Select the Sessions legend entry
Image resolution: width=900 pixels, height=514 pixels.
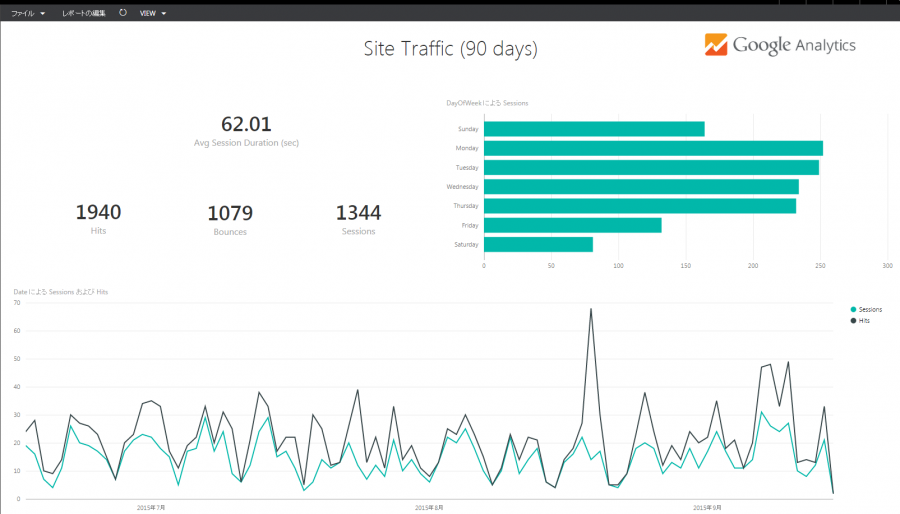pyautogui.click(x=866, y=310)
